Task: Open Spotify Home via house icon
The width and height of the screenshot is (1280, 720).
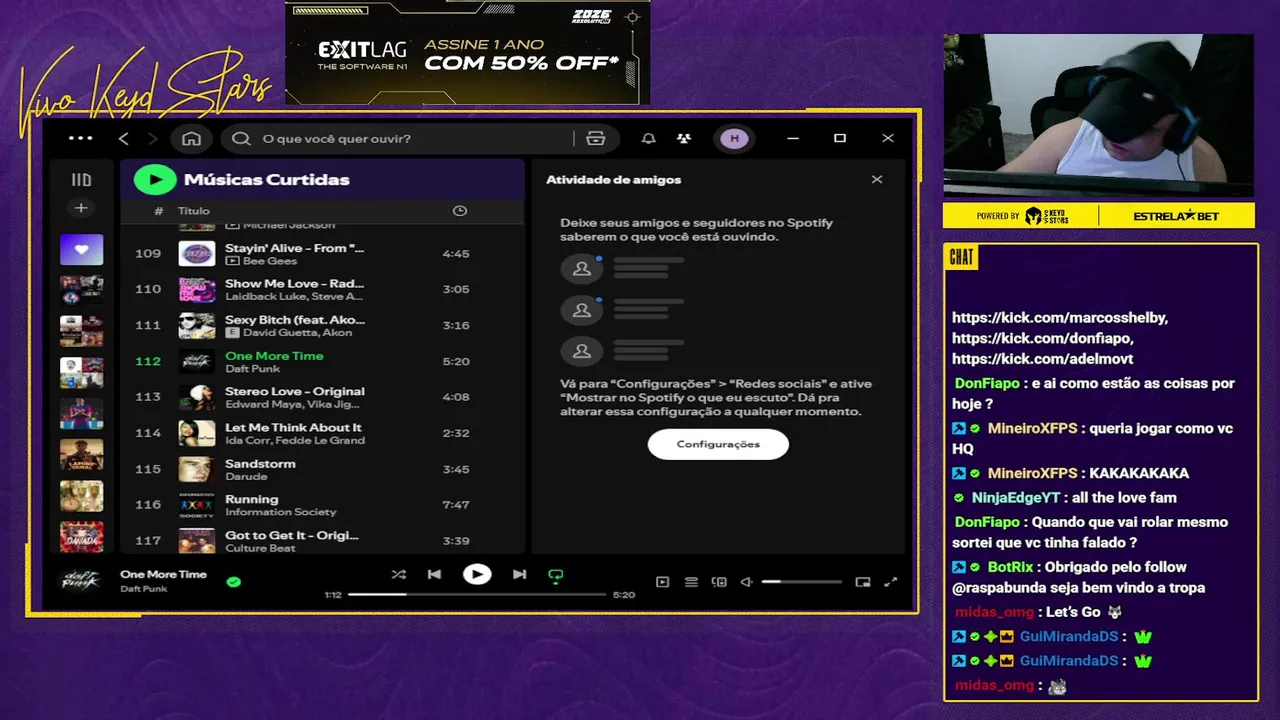Action: click(x=191, y=139)
